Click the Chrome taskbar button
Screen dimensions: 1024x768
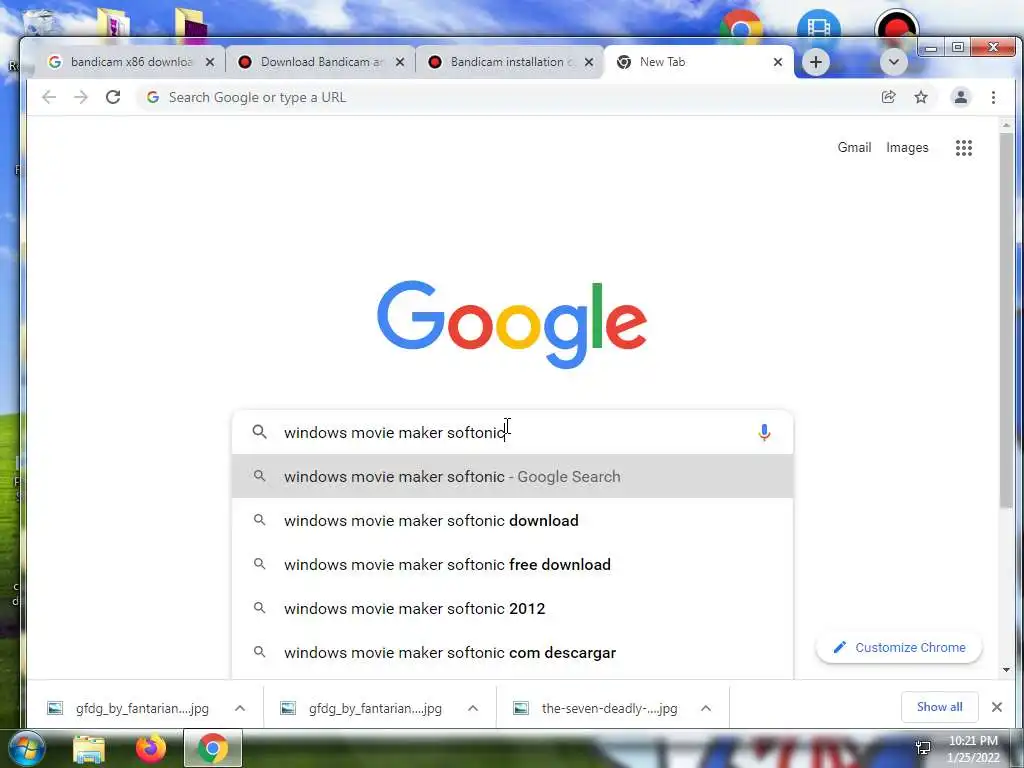coord(212,748)
